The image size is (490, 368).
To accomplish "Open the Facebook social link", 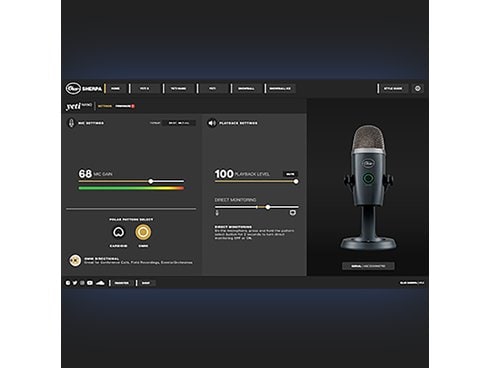I will [x=68, y=283].
